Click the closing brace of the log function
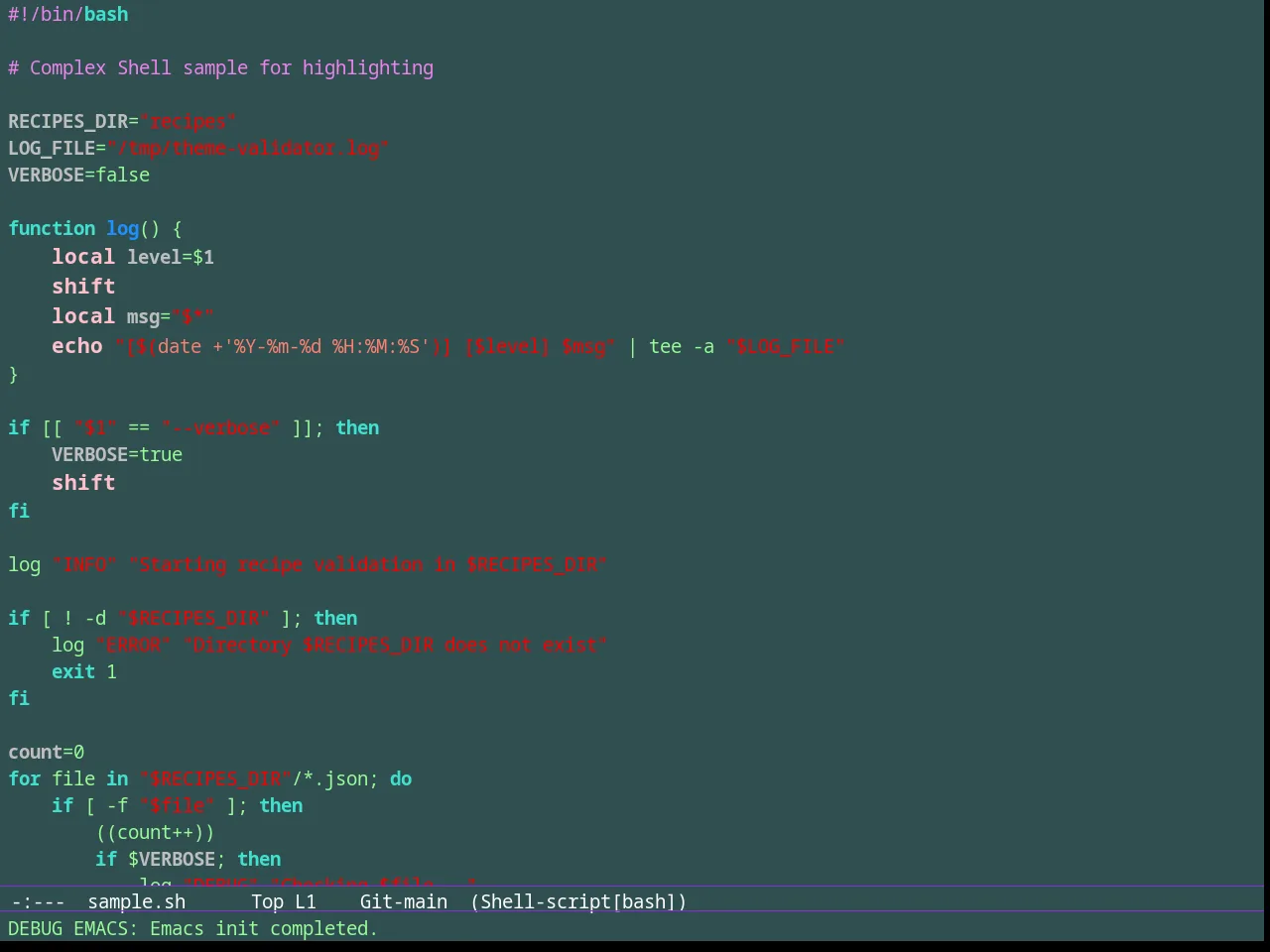The image size is (1270, 952). (13, 374)
